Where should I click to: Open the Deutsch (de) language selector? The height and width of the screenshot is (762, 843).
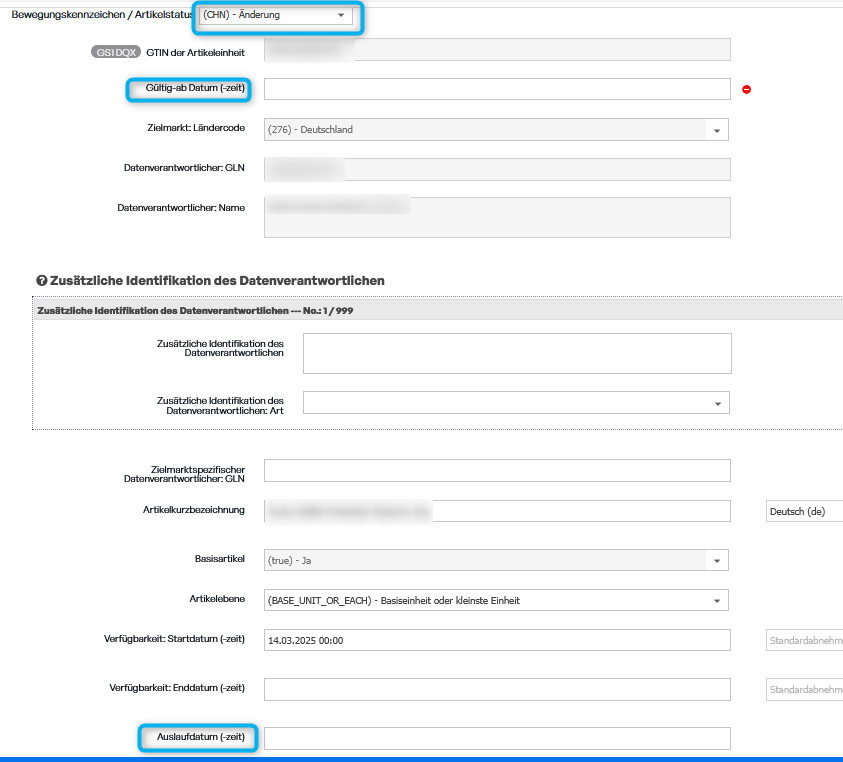click(804, 511)
